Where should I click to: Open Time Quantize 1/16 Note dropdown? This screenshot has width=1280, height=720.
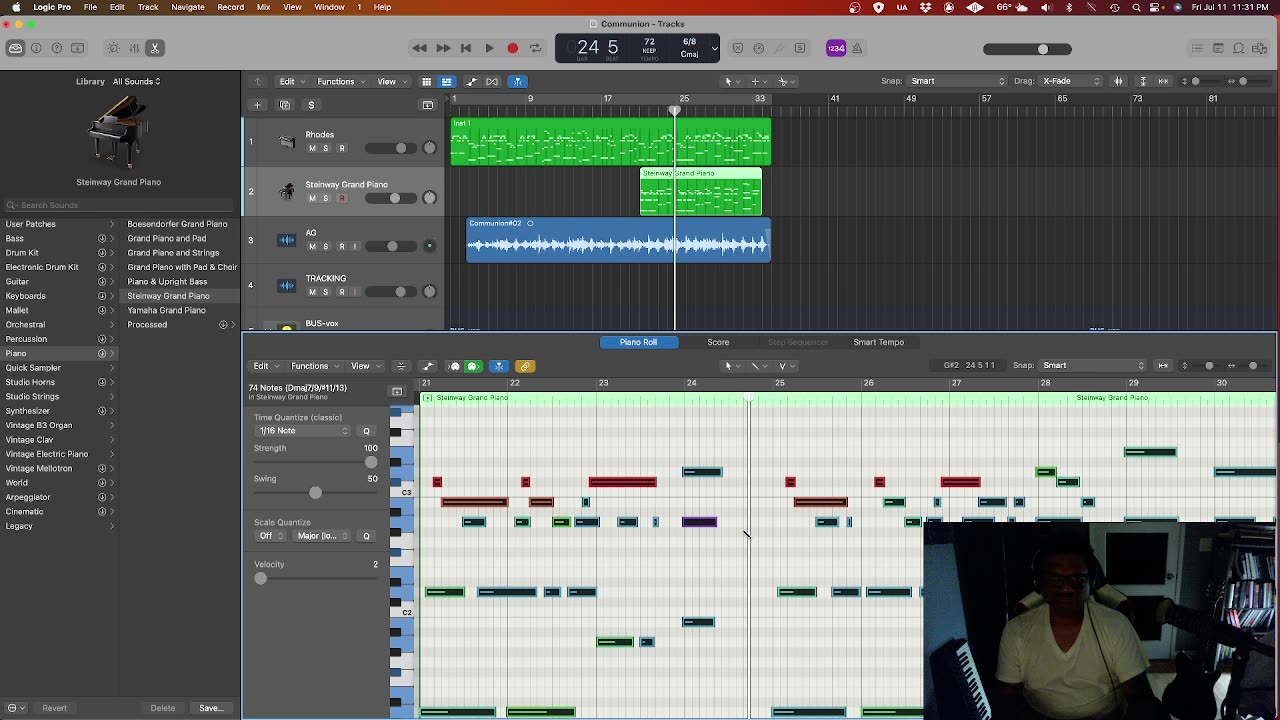(303, 431)
